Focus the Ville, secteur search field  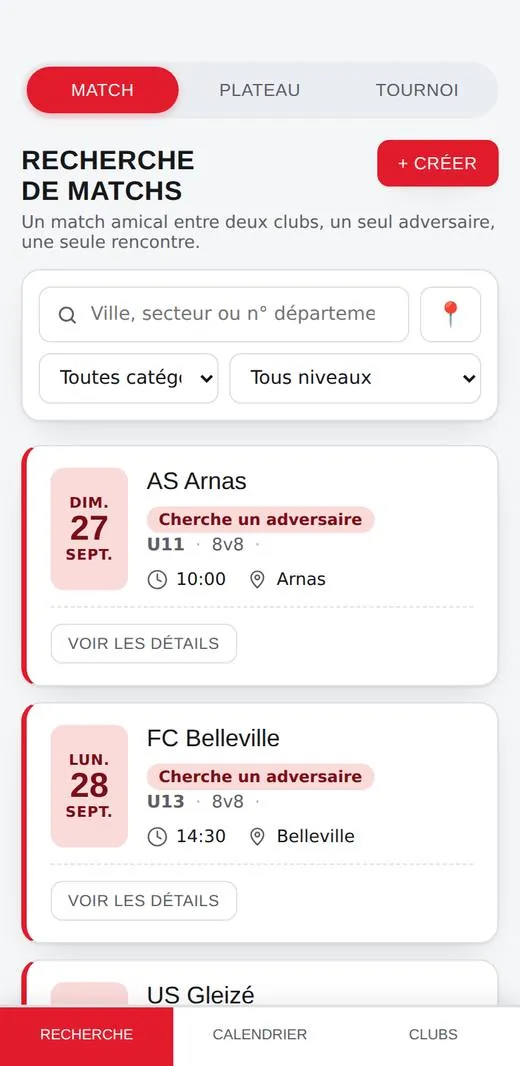coord(224,314)
